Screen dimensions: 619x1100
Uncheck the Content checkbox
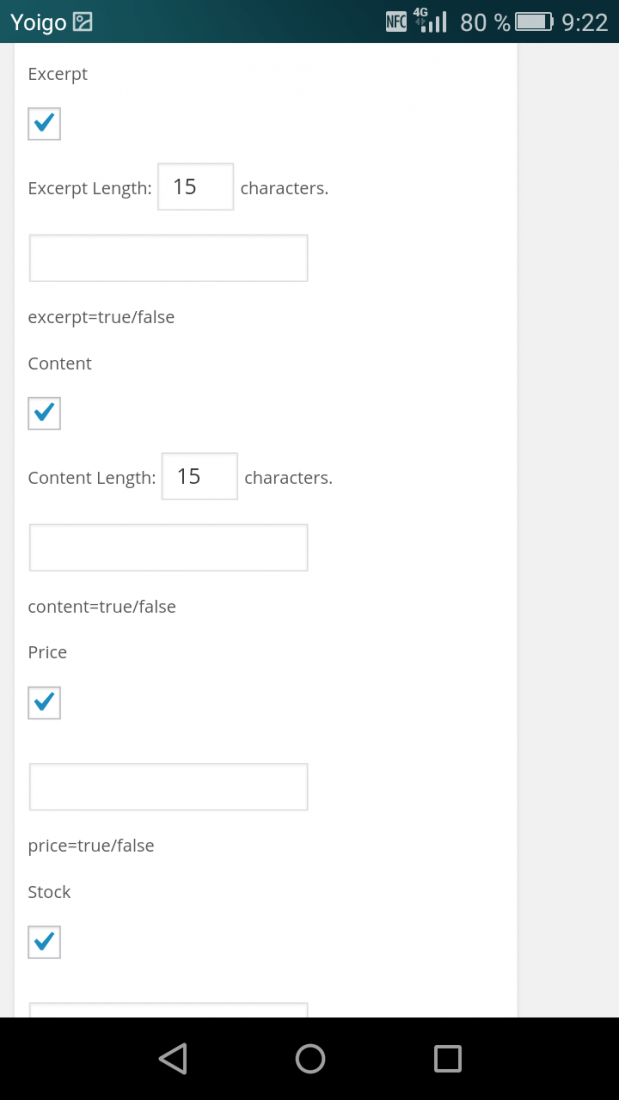44,413
